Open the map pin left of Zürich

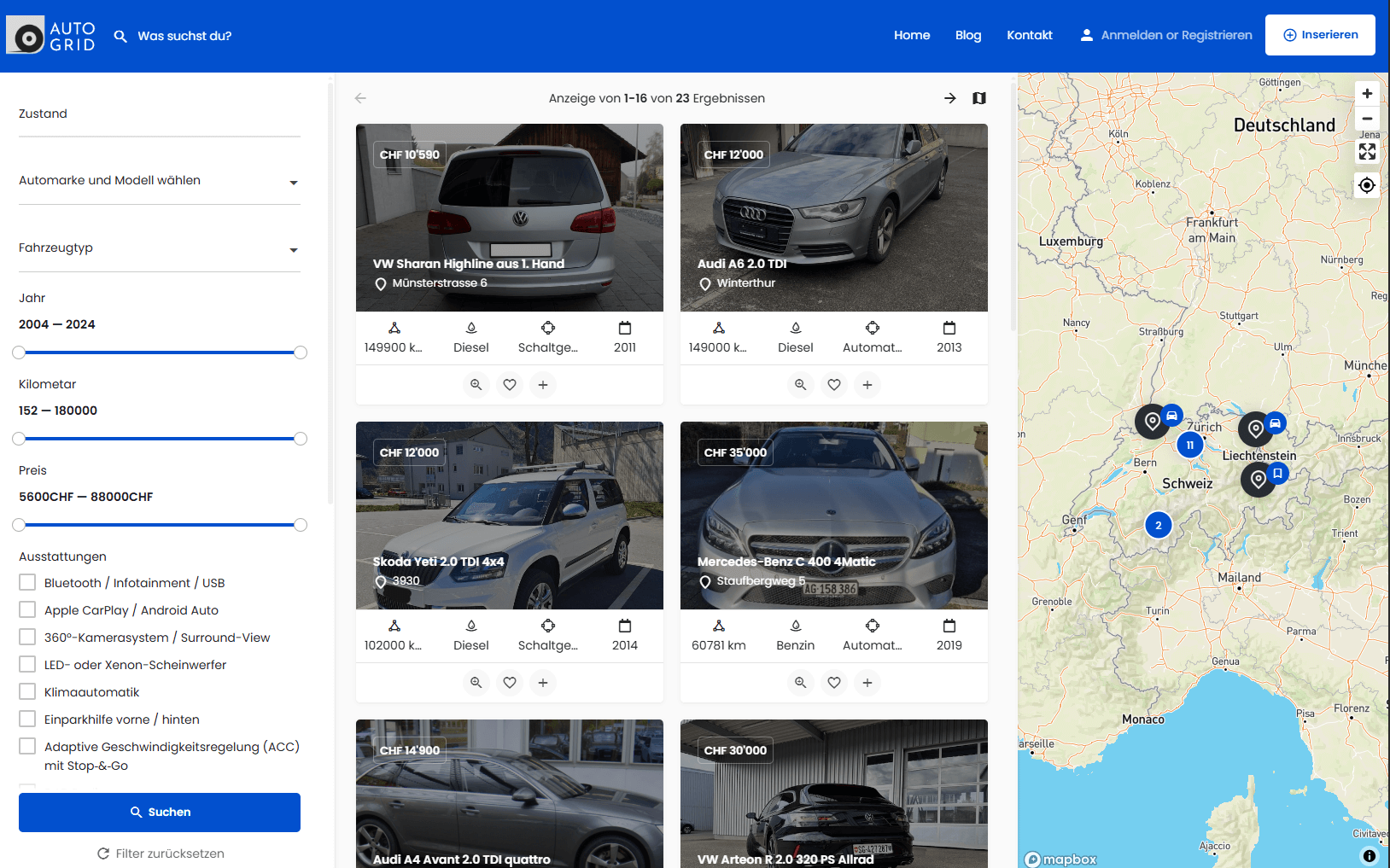(x=1153, y=421)
